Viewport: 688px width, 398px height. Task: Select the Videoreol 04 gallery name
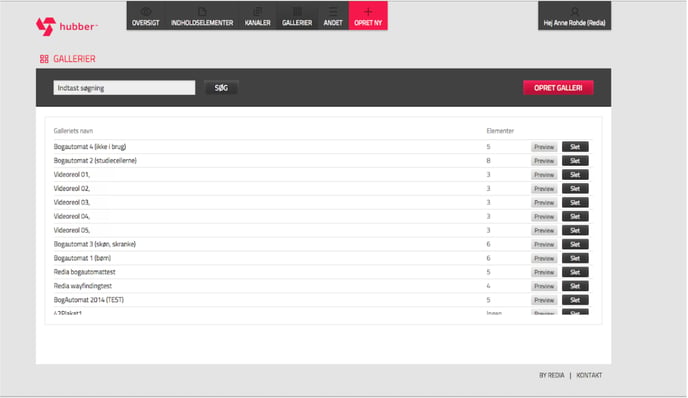(72, 216)
